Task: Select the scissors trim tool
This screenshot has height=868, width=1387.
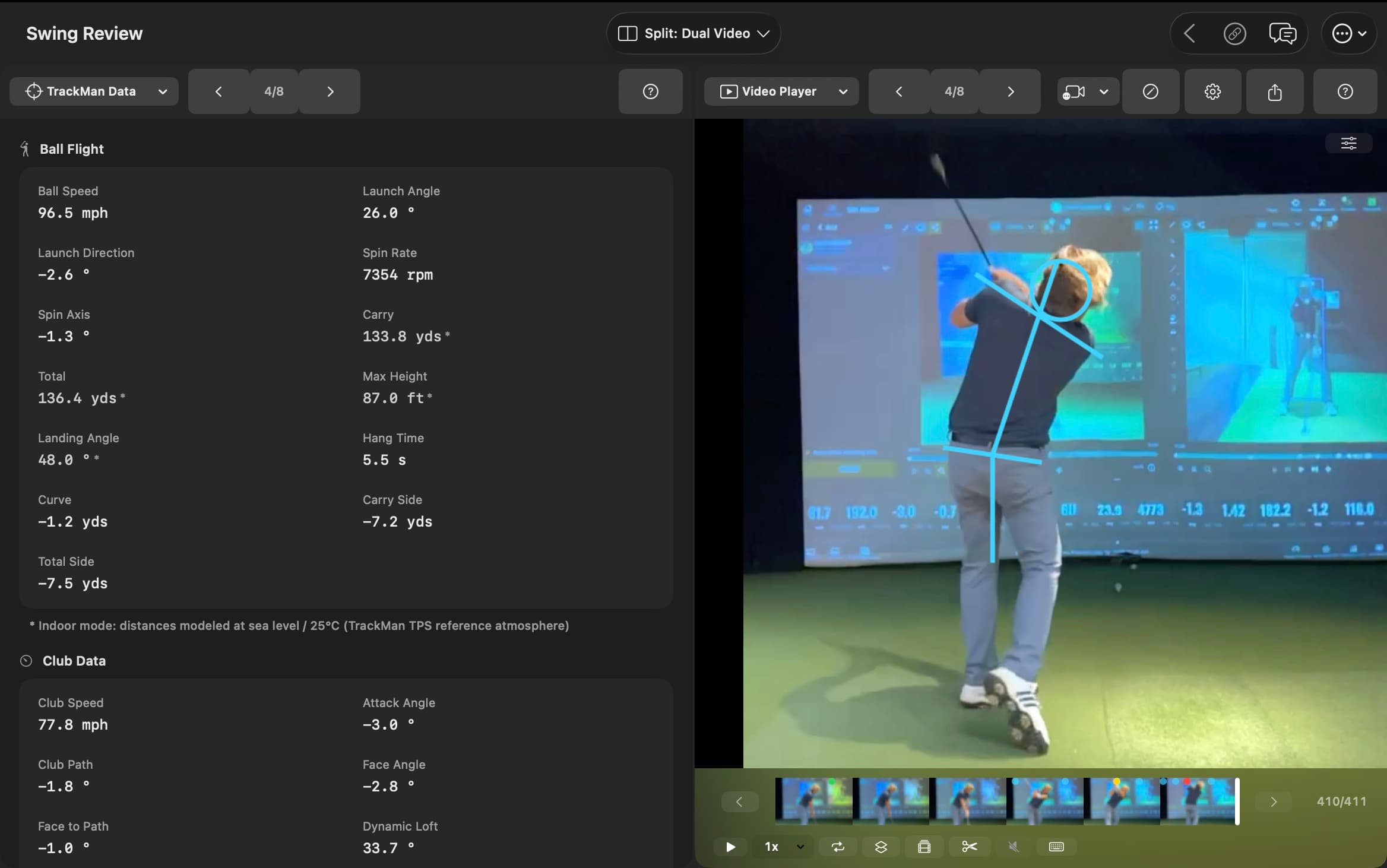Action: 970,847
